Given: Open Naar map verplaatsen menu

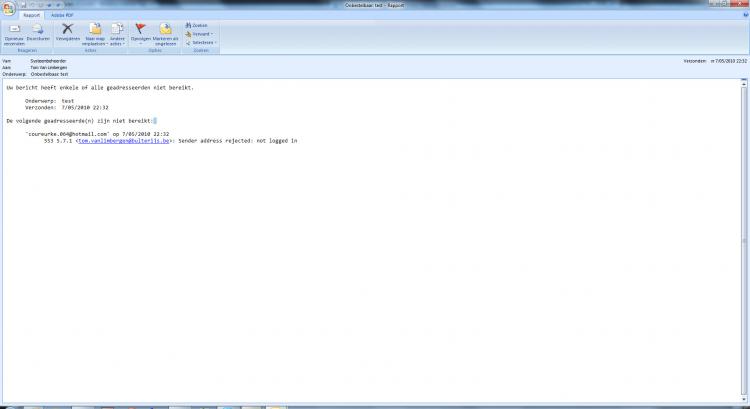Looking at the screenshot, I should pos(94,36).
